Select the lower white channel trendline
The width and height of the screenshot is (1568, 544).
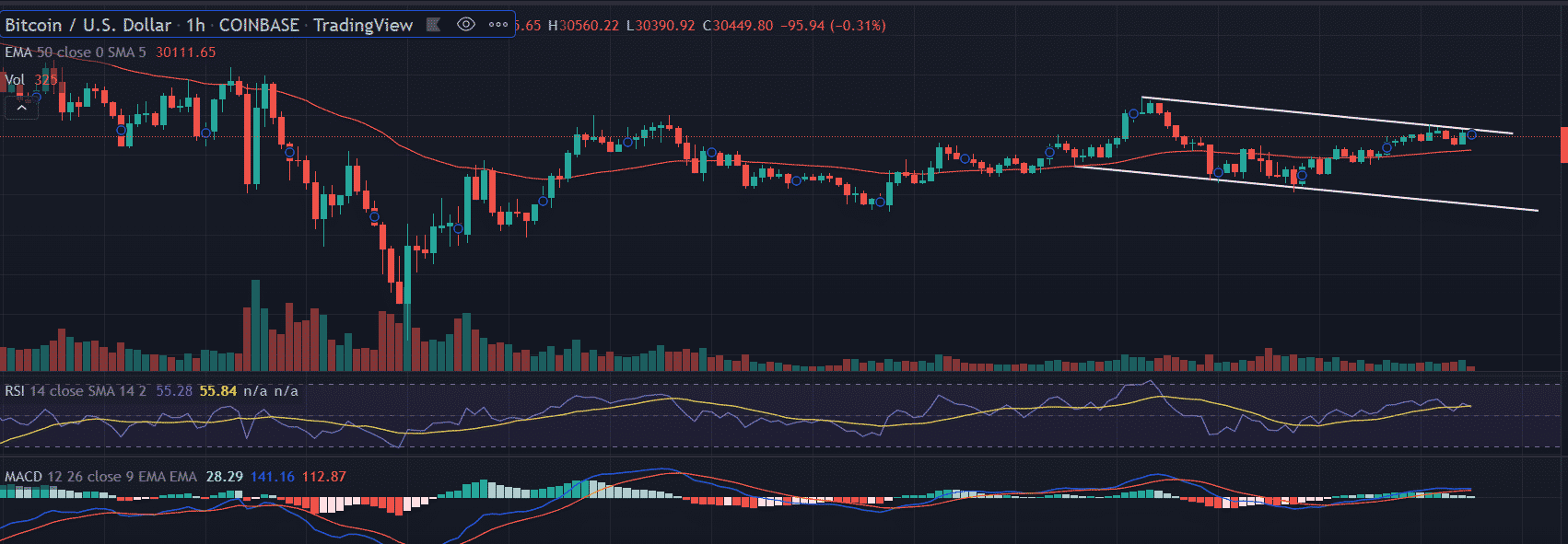[x=1382, y=196]
